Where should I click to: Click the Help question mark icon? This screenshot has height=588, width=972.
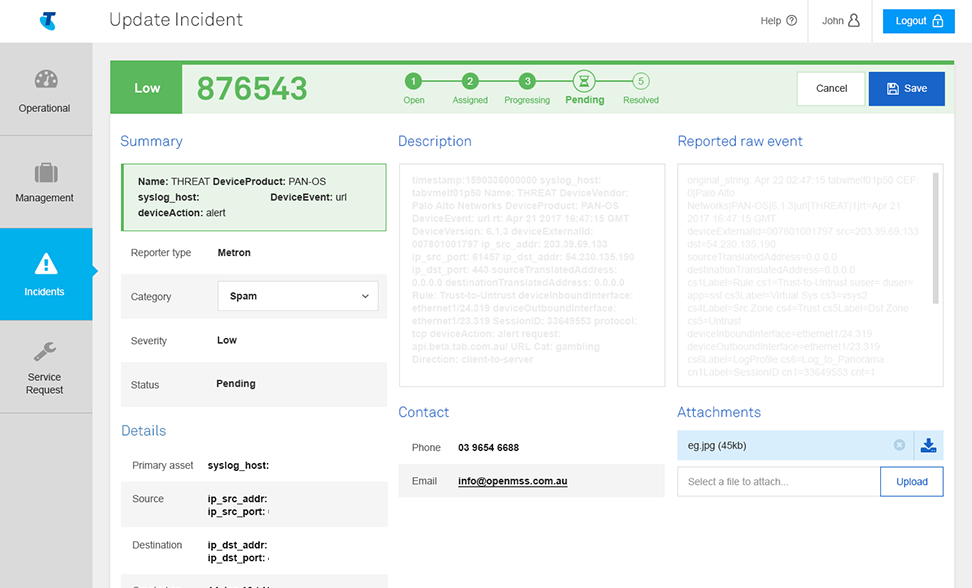(791, 20)
